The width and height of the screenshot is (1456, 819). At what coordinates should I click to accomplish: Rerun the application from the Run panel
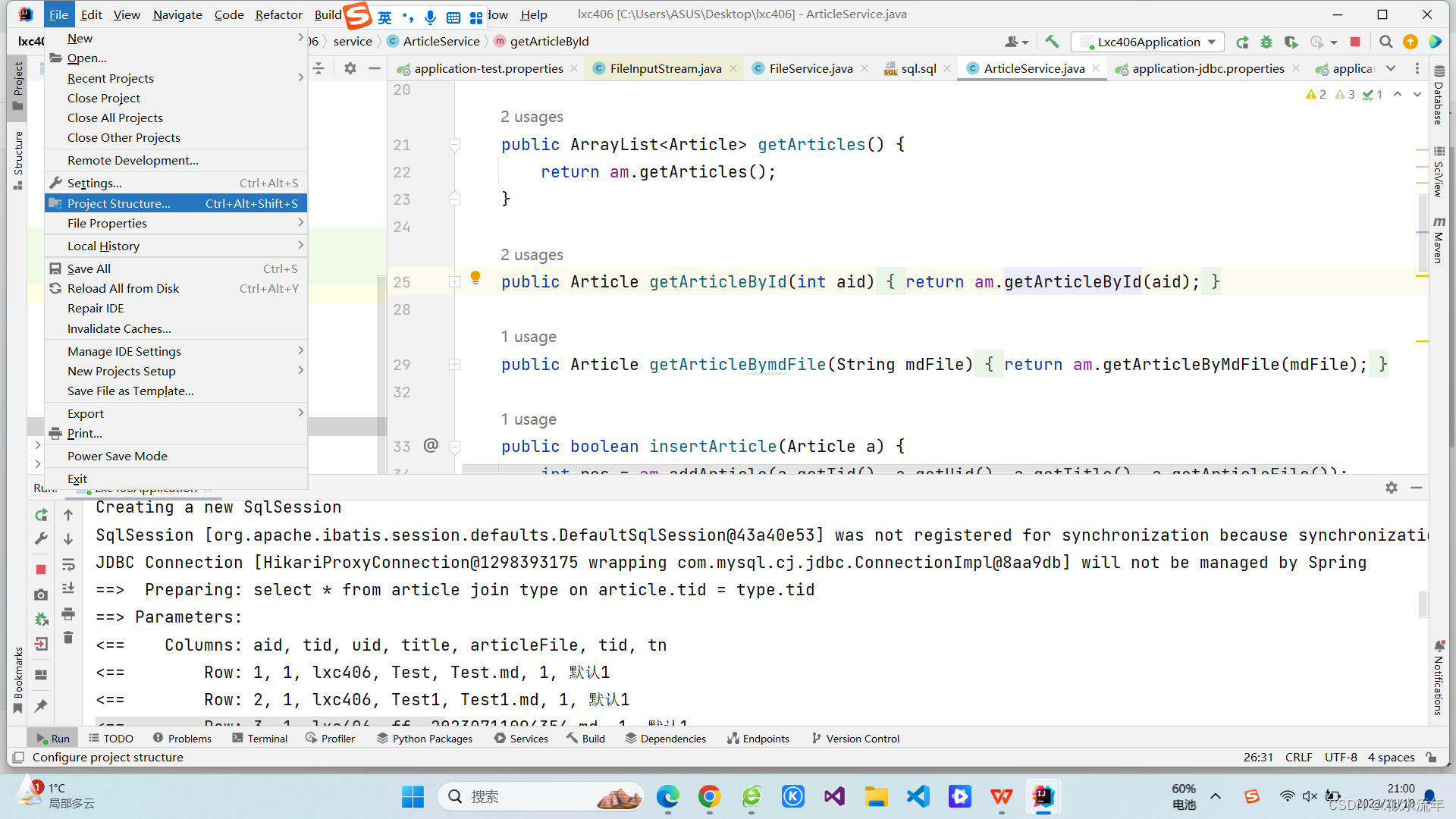point(41,515)
